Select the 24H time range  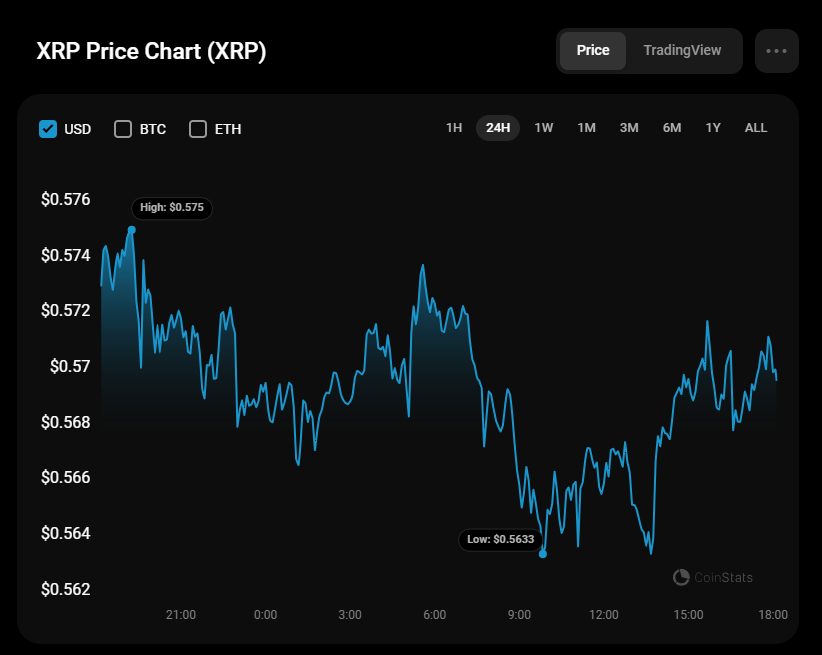click(497, 128)
